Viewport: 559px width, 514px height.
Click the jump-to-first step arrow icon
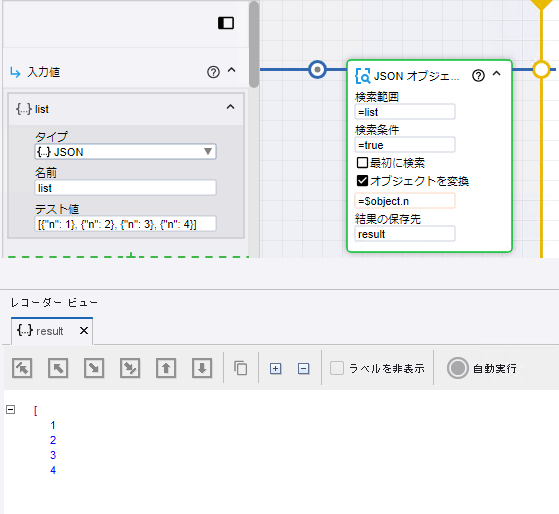(x=22, y=368)
